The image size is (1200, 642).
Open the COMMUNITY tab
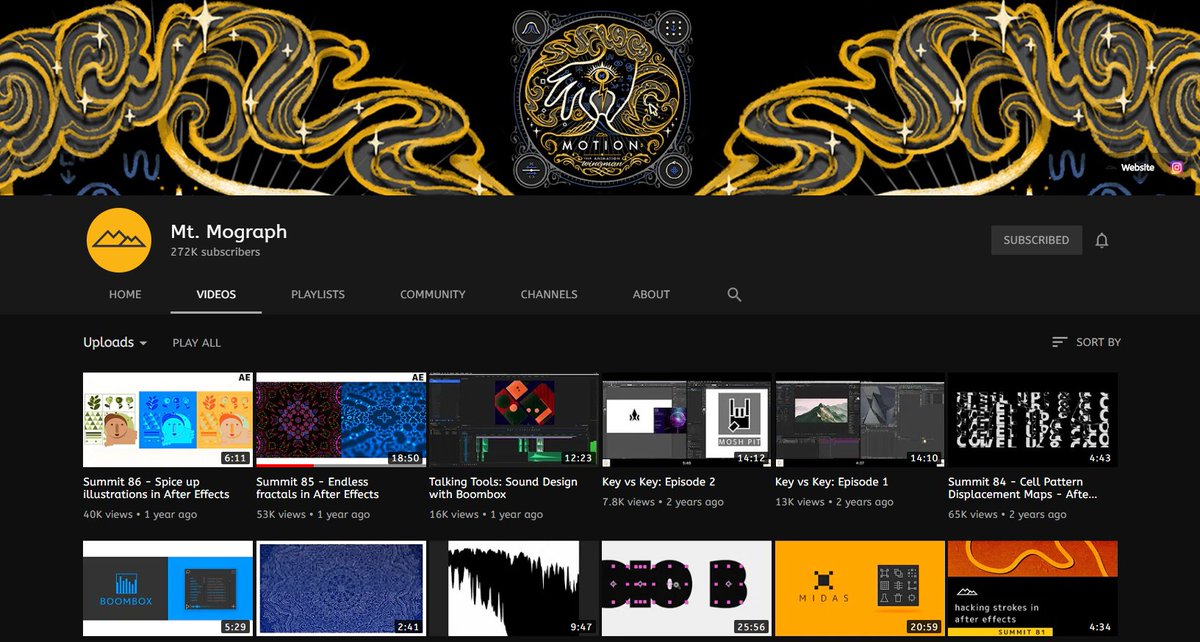433,295
